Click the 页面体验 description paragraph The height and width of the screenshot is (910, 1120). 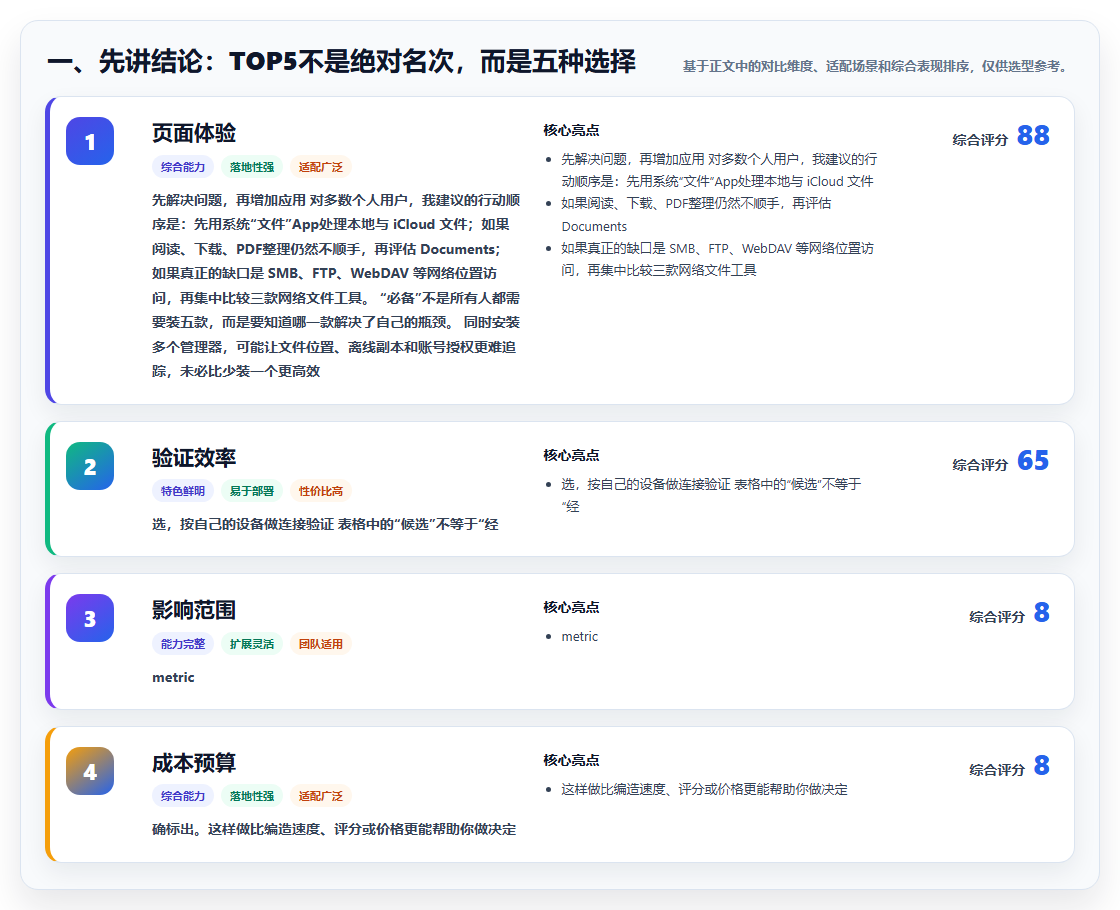[x=336, y=286]
